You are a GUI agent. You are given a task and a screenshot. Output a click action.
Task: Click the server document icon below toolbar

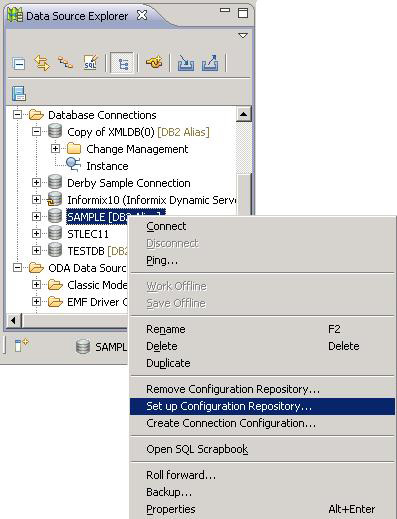(19, 93)
